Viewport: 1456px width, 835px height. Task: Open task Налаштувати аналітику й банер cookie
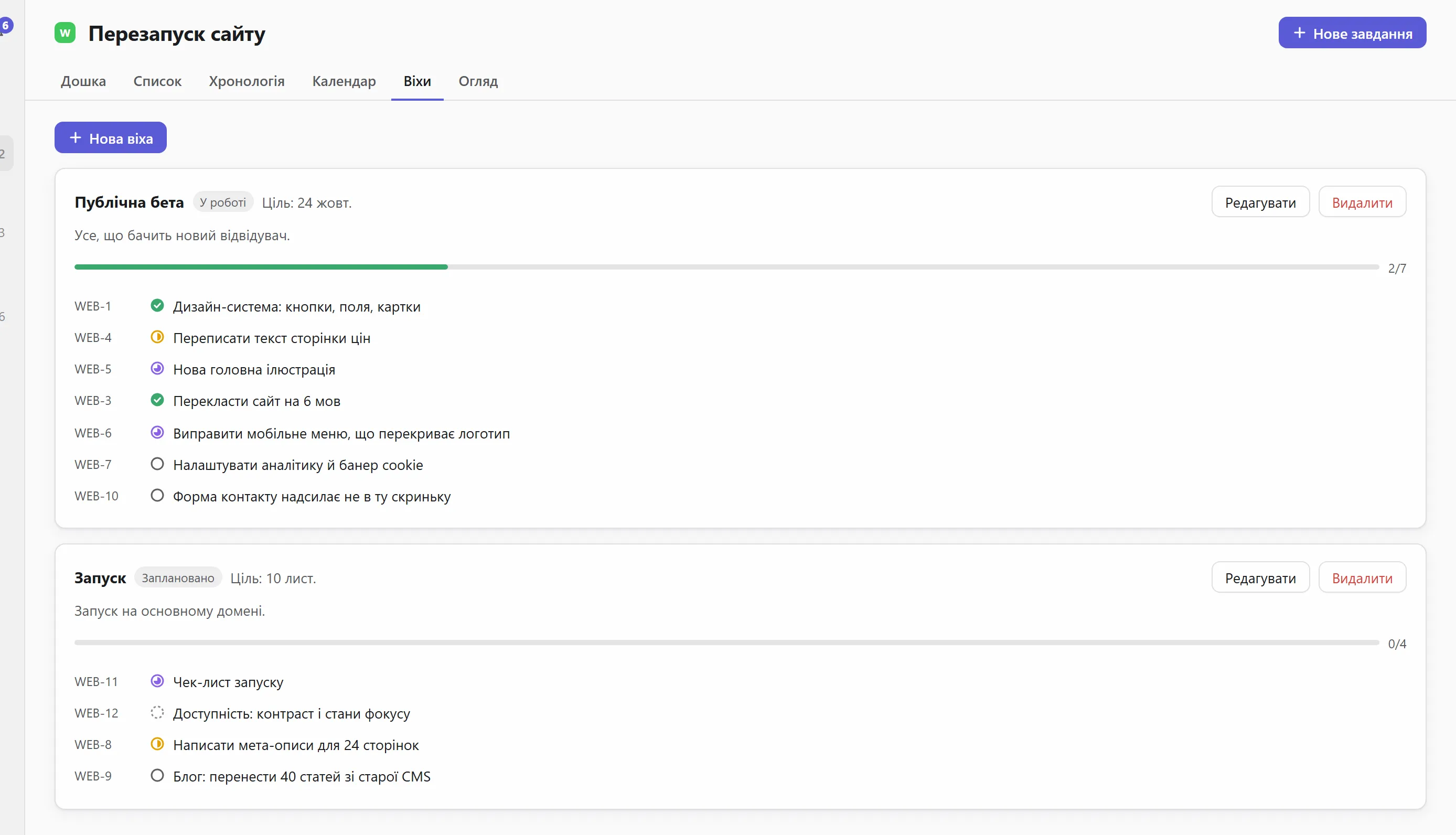click(x=298, y=466)
